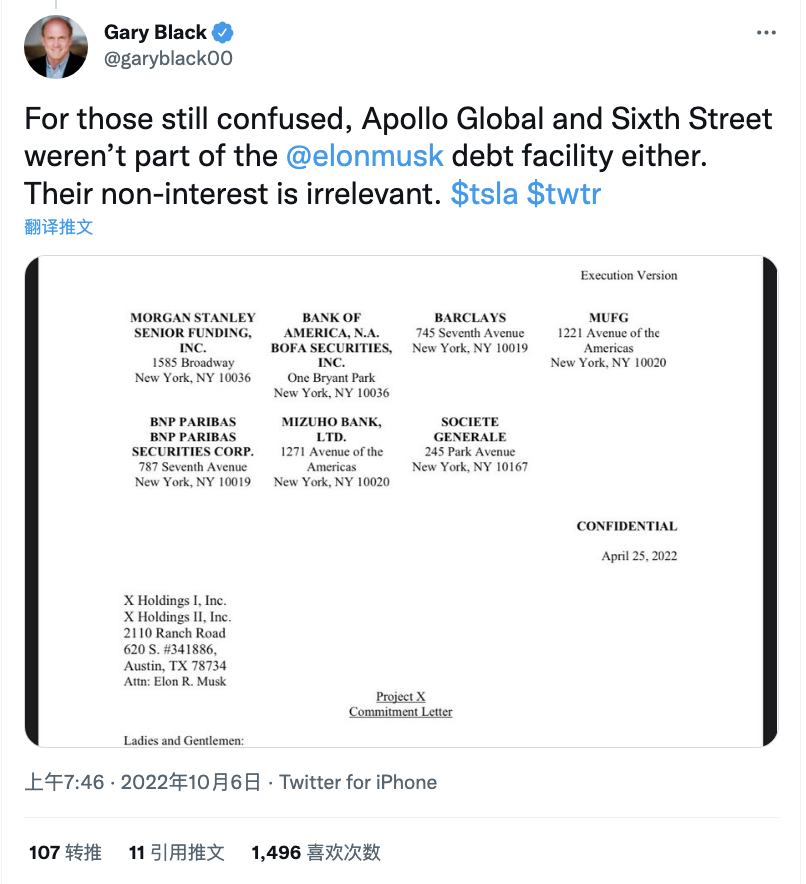Screen dimensions: 806x884
Task: View the 107 转推 retweets list
Action: click(x=65, y=852)
